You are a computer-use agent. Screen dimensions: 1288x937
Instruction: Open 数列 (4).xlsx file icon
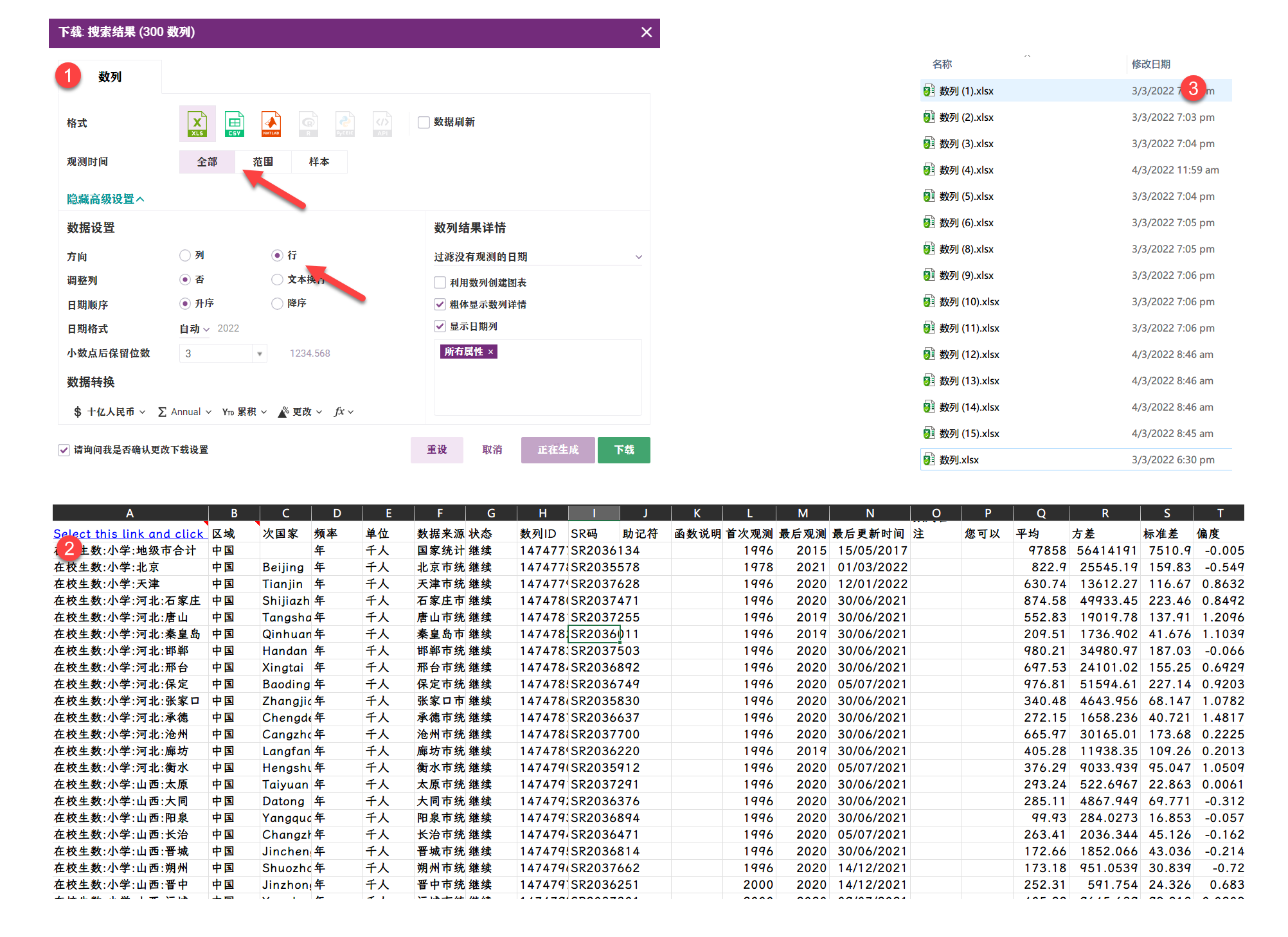[929, 170]
